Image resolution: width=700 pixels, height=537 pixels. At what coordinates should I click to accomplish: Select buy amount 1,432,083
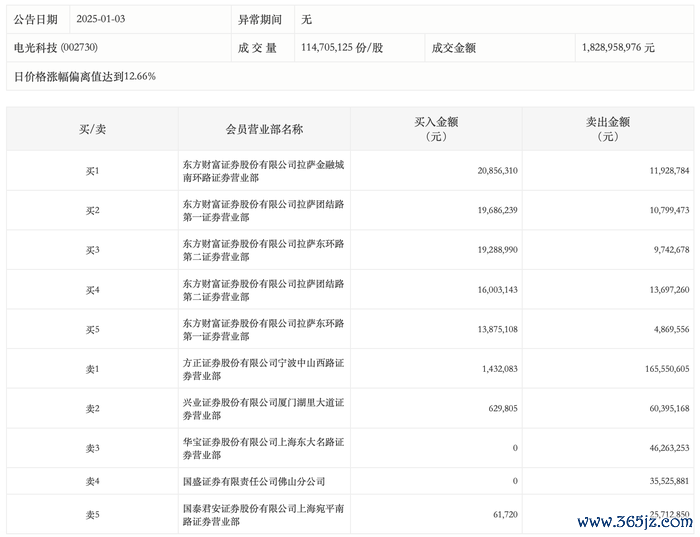point(500,369)
